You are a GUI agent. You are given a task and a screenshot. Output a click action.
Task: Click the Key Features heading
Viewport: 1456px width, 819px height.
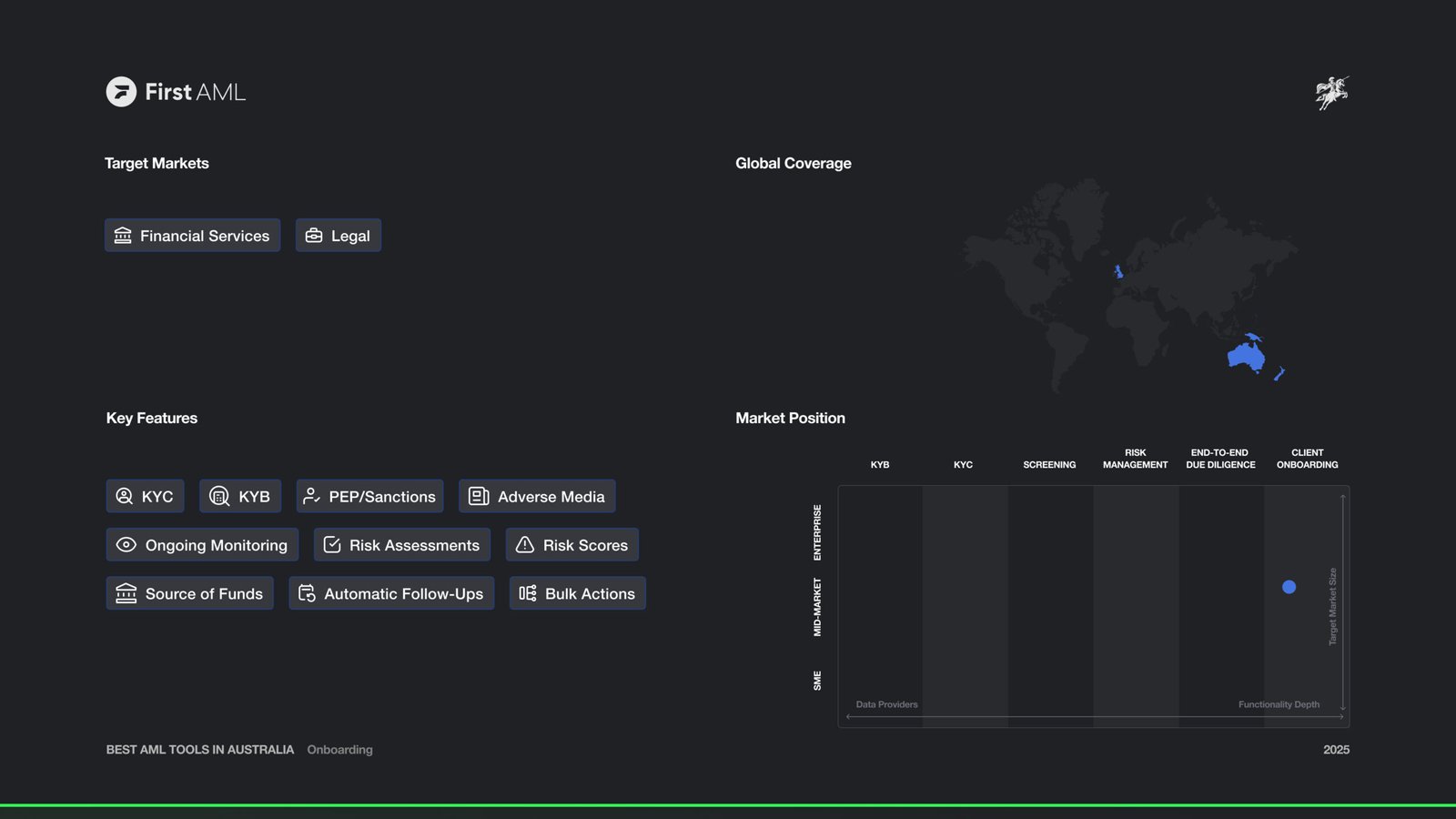click(152, 418)
